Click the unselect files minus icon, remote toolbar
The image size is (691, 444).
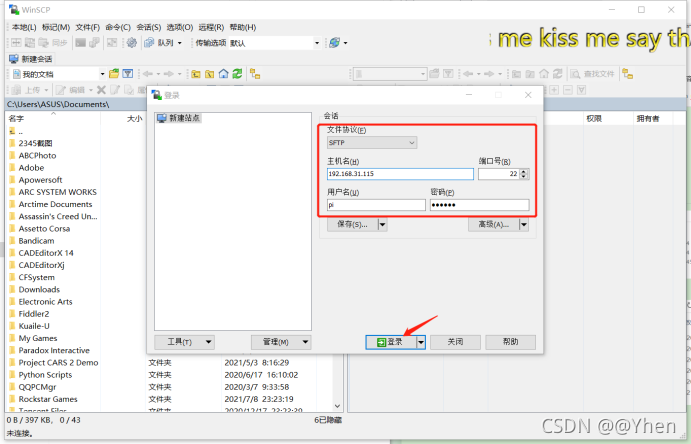click(x=568, y=90)
